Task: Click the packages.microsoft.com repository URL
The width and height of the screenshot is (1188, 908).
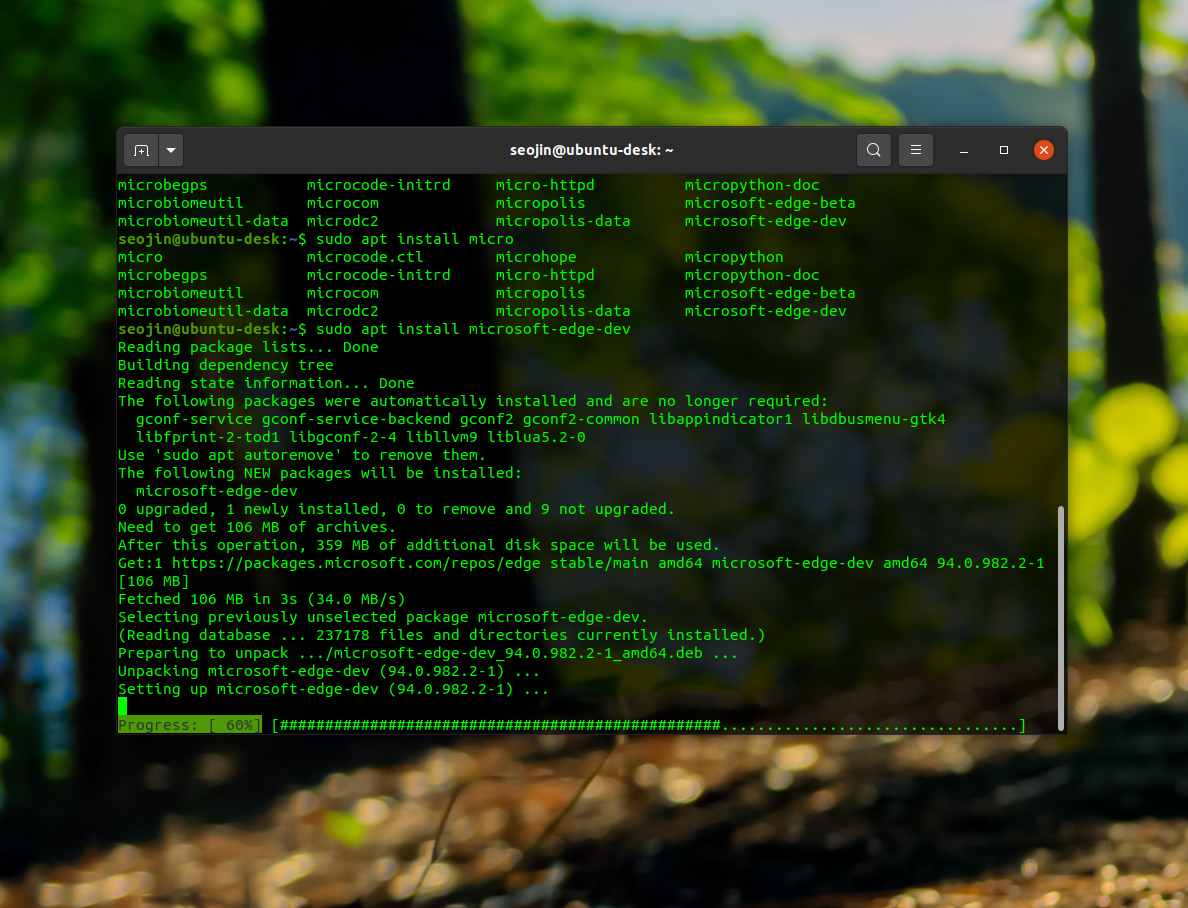Action: click(x=356, y=563)
